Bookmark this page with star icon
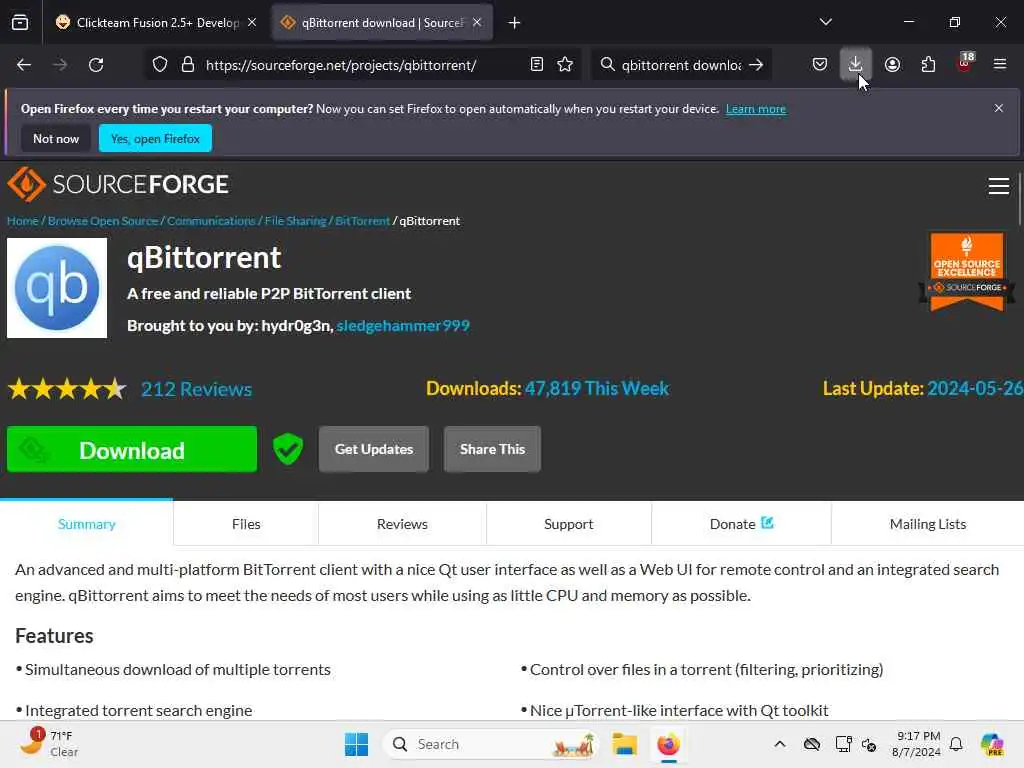Screen dimensions: 1024x768 (x=566, y=65)
